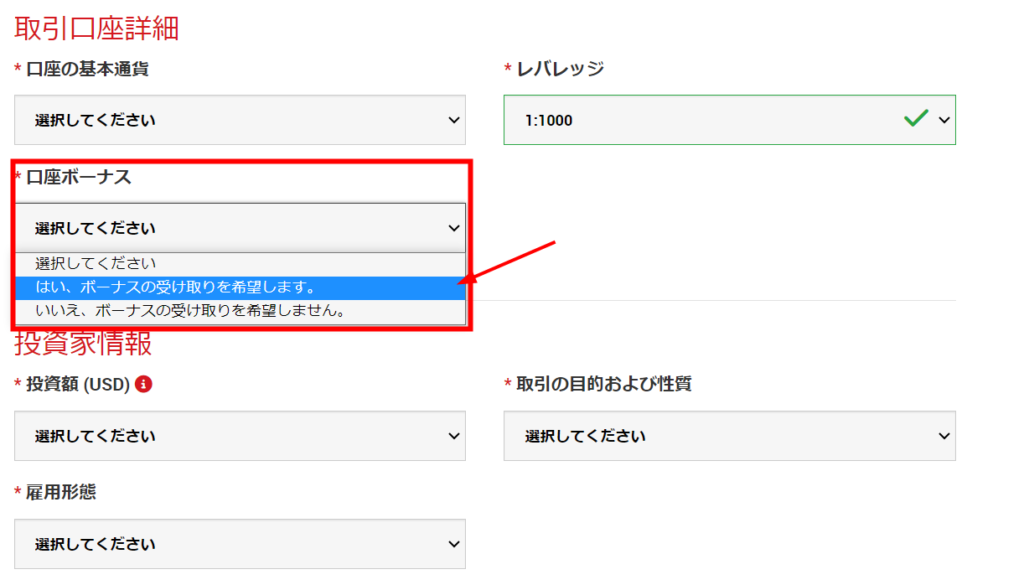Click the 雇用形態 label
The width and height of the screenshot is (1024, 585).
click(x=61, y=492)
